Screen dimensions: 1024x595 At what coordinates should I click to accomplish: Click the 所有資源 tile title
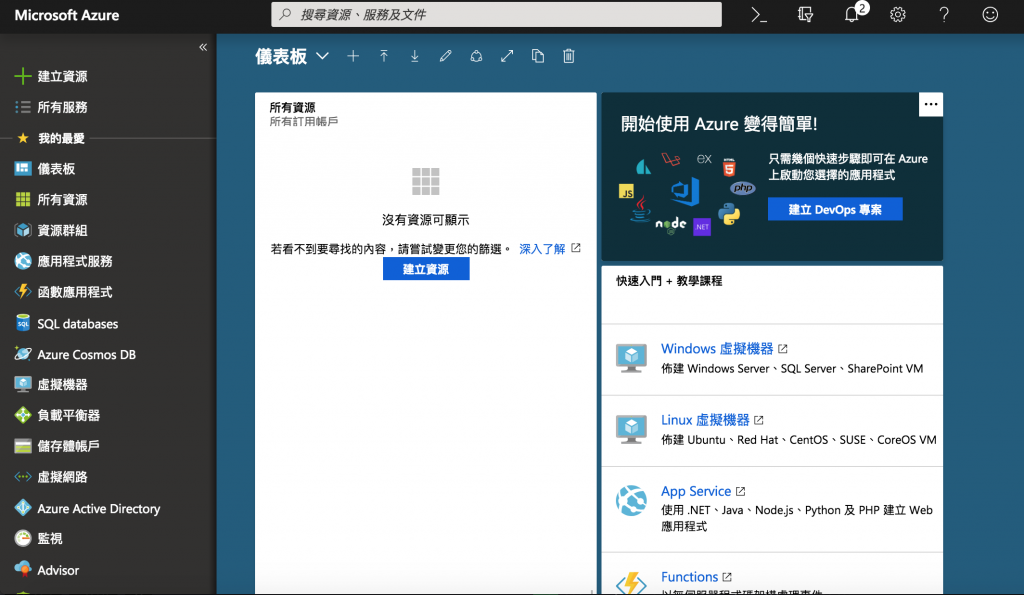click(293, 107)
